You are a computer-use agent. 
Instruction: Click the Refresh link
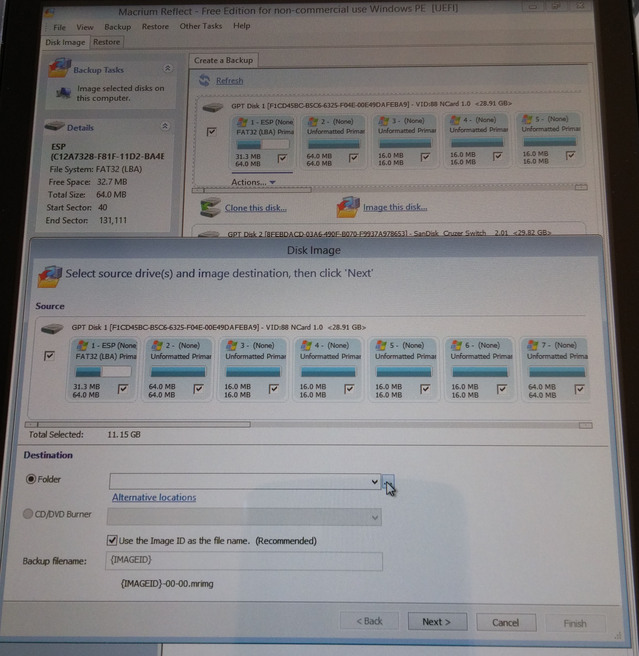(x=229, y=80)
